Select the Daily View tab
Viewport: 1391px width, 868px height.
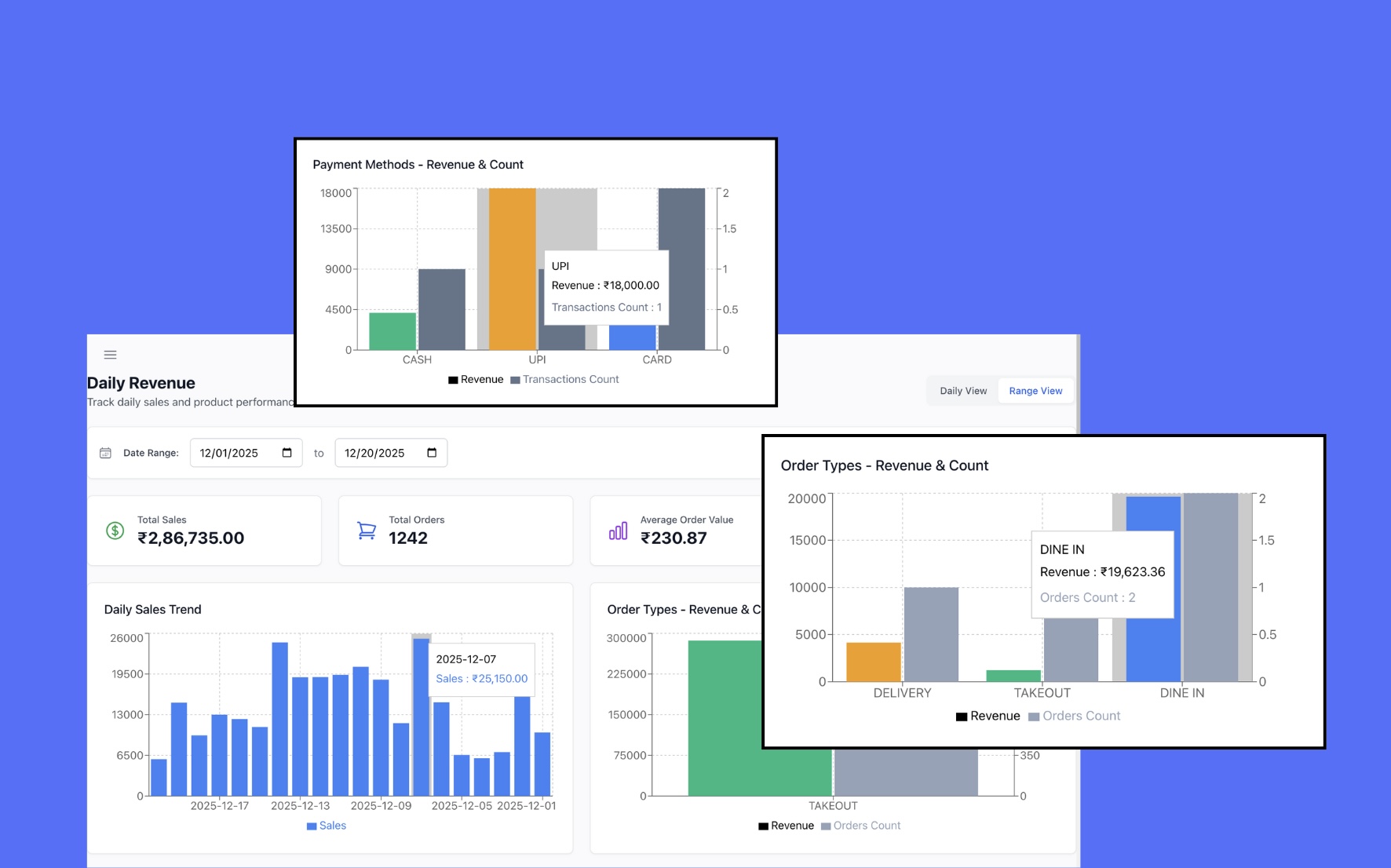(x=962, y=390)
